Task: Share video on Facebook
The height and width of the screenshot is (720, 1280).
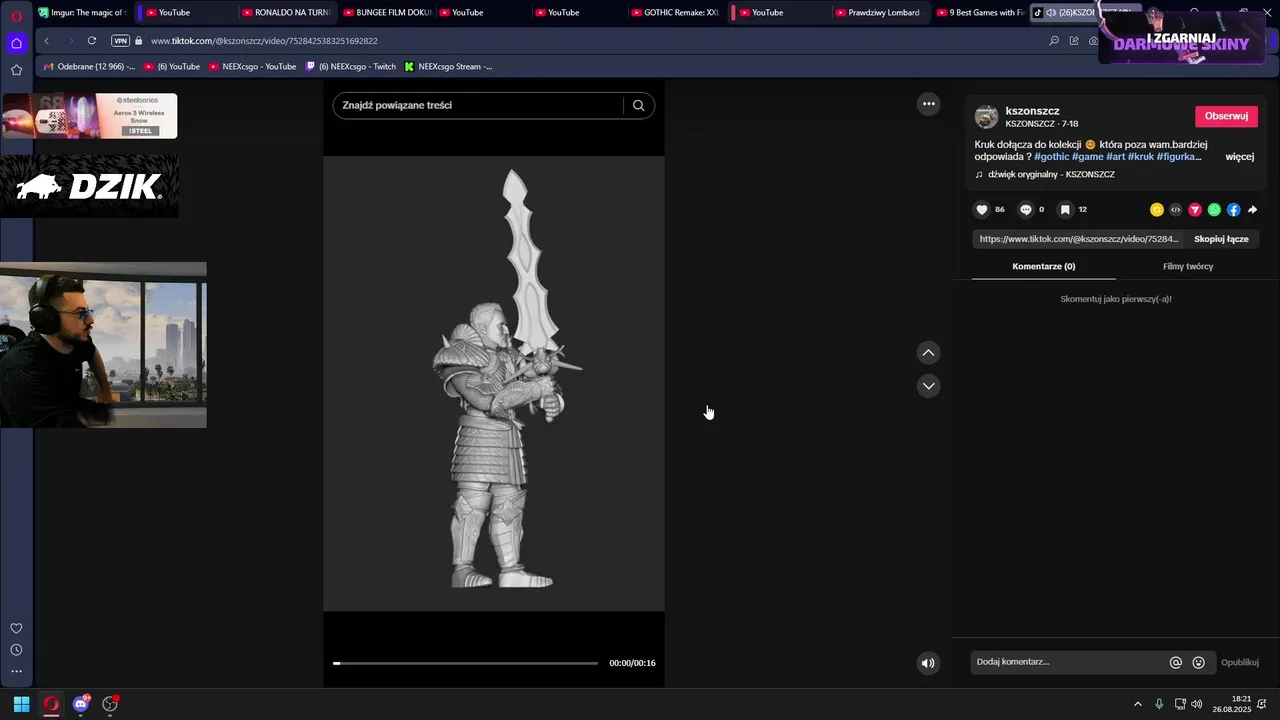Action: point(1233,210)
